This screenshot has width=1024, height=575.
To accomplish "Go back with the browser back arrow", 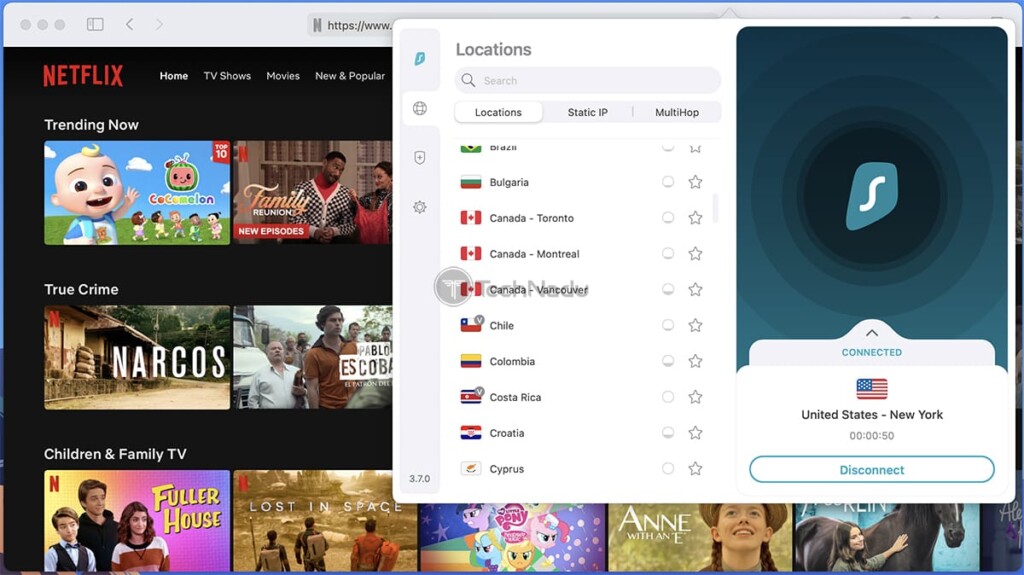I will (x=129, y=24).
